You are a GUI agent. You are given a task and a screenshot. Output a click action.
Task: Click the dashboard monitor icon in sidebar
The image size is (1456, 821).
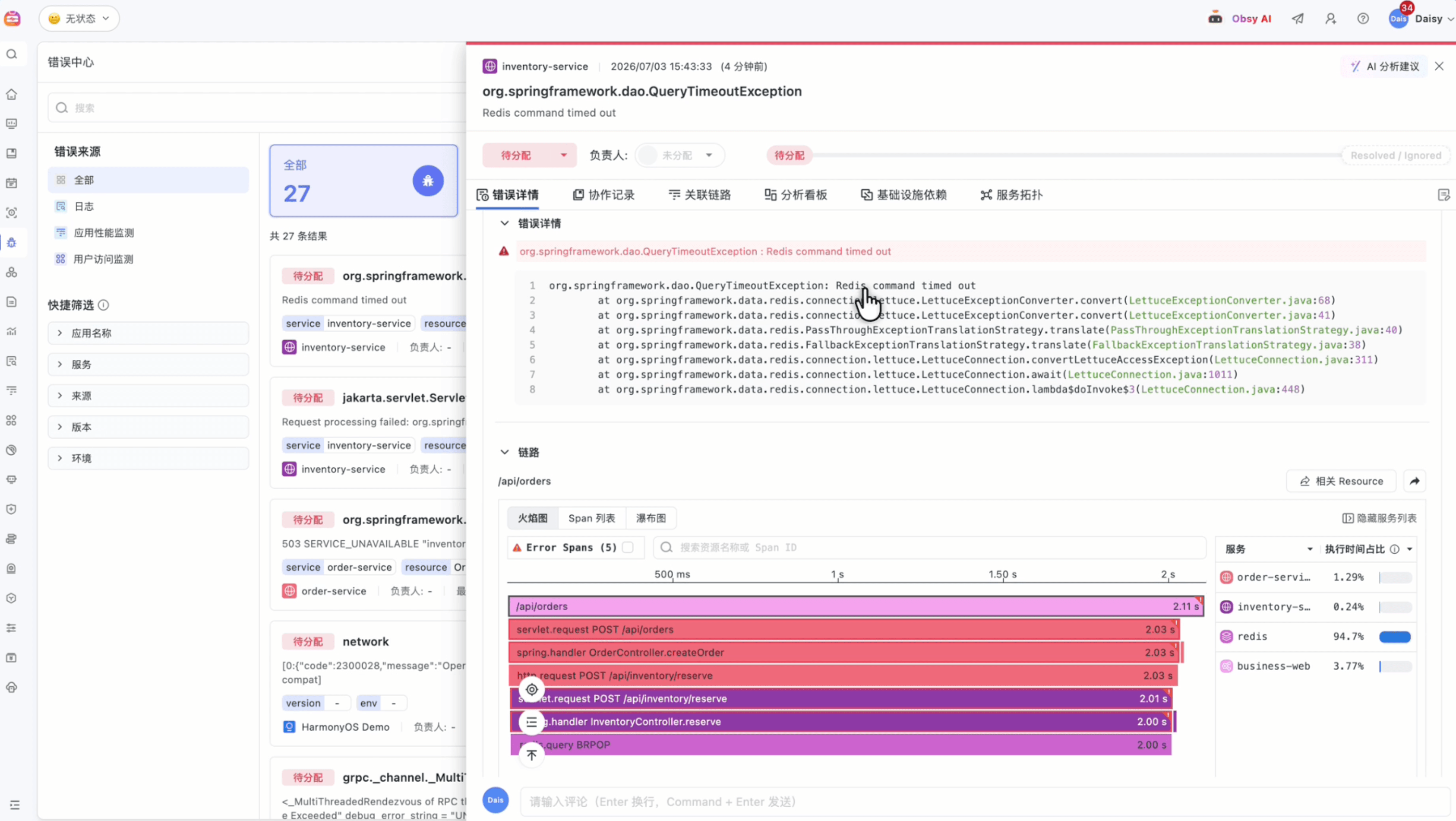(12, 124)
